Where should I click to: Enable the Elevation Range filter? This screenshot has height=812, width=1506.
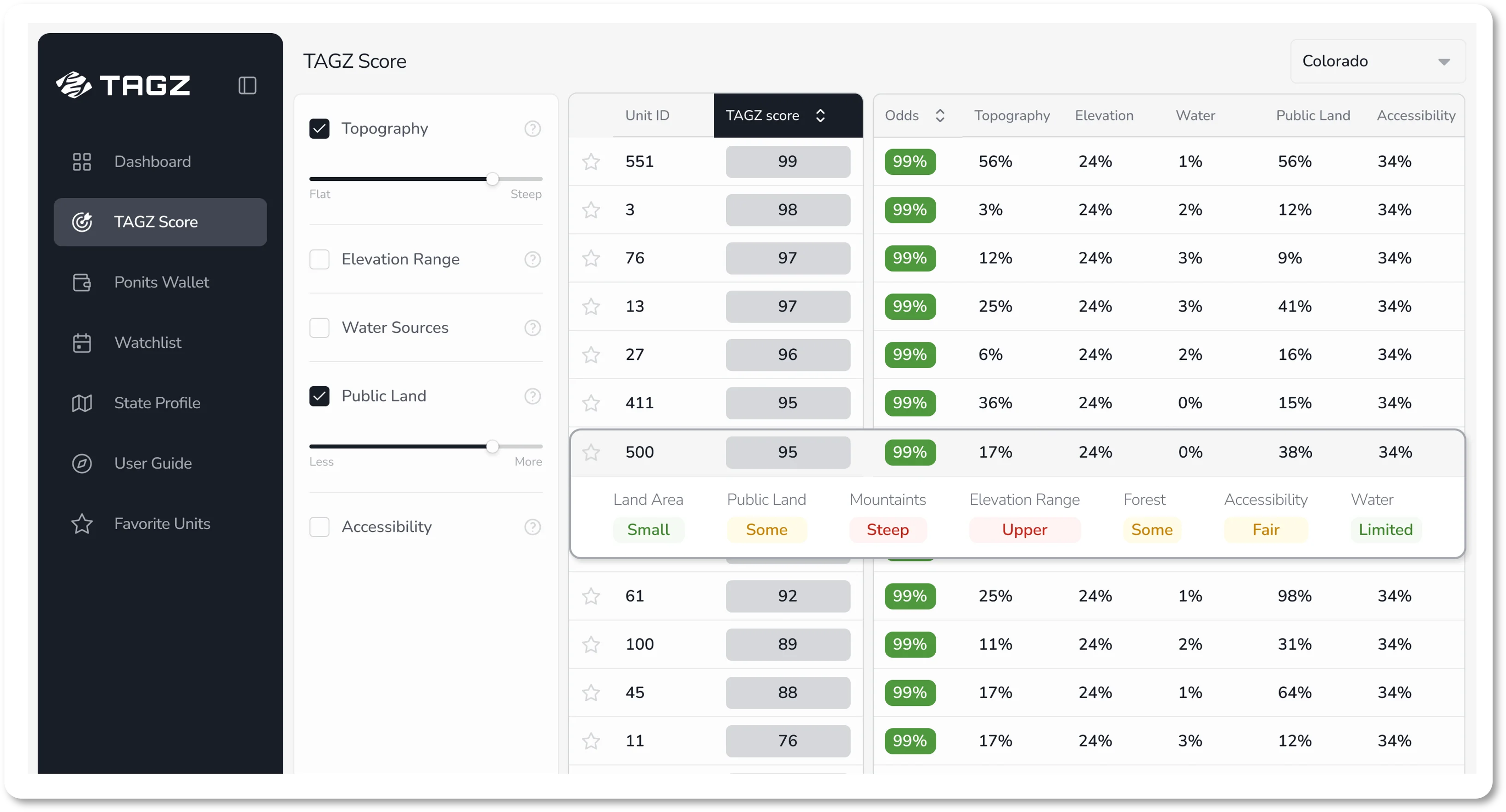click(x=320, y=259)
